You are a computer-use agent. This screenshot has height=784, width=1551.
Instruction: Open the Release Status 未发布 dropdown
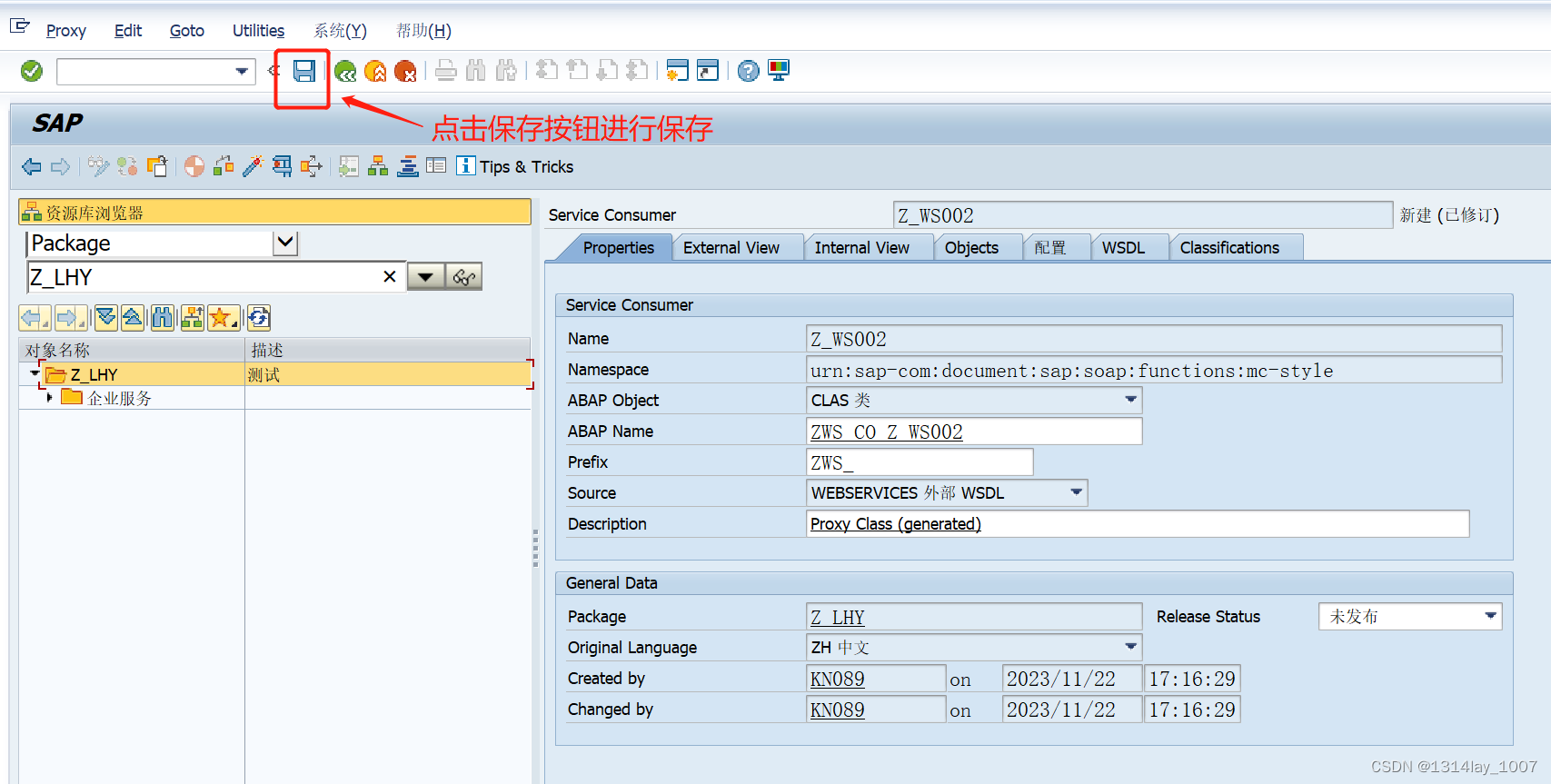(1490, 616)
